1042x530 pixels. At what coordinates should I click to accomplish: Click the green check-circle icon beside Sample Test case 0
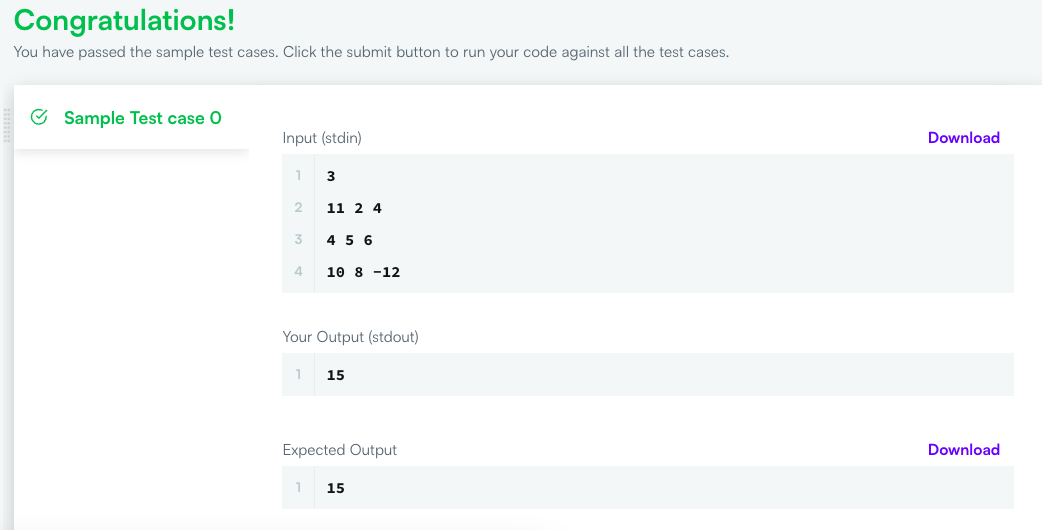click(x=39, y=118)
